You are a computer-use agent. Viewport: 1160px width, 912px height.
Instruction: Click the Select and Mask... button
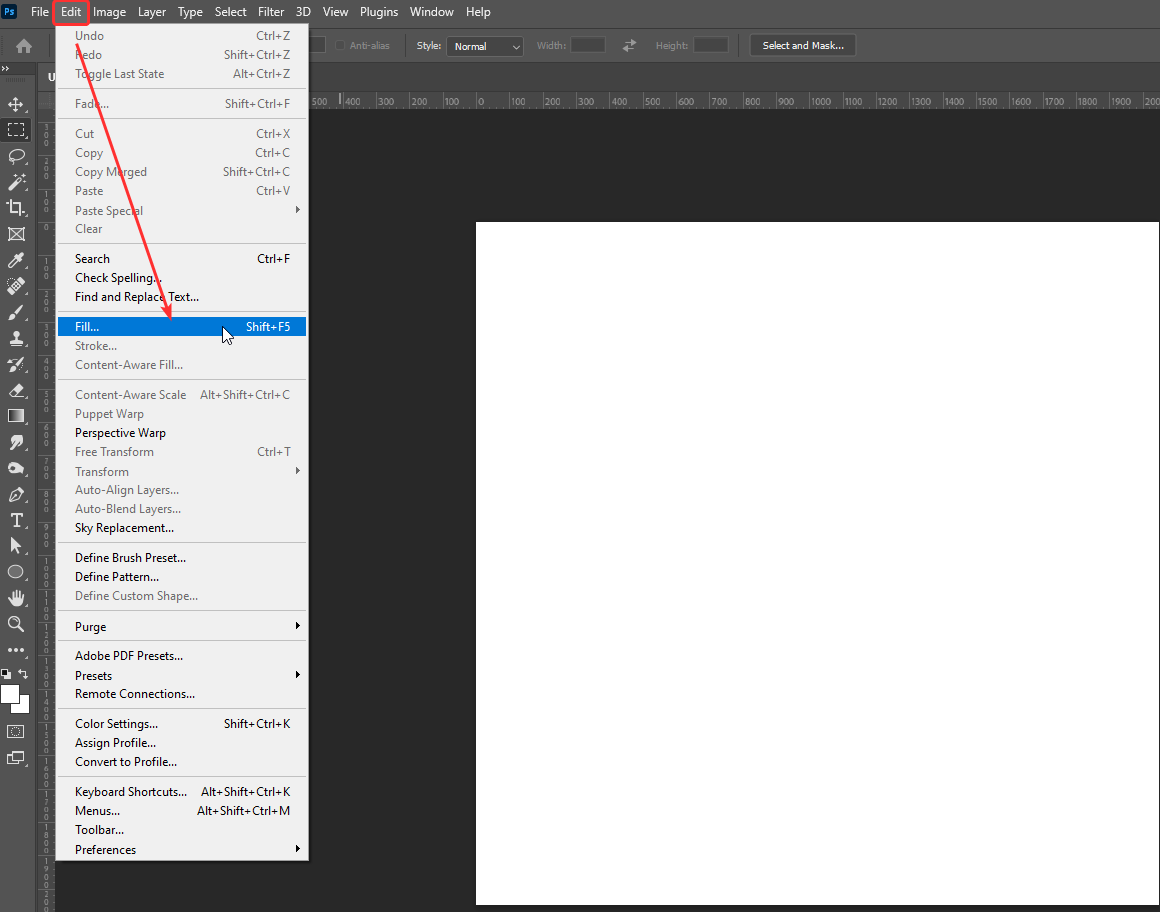(803, 46)
